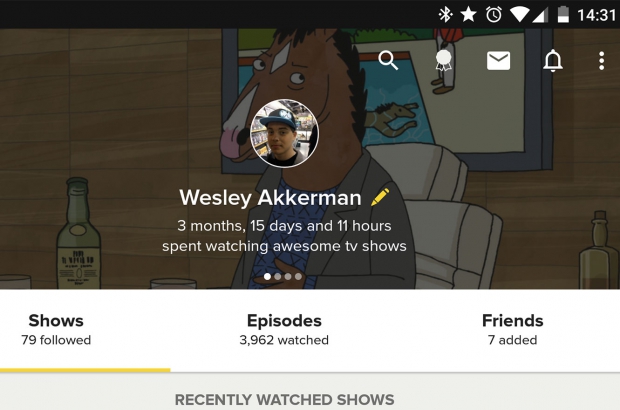Open the three-dot overflow menu
The width and height of the screenshot is (620, 410).
click(x=601, y=61)
